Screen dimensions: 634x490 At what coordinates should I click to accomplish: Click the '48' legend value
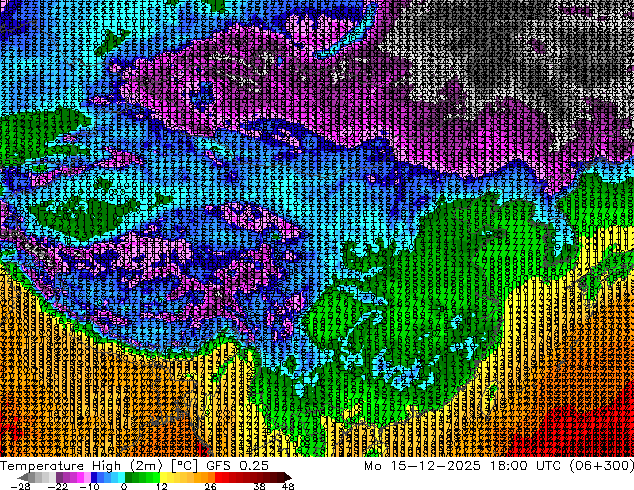click(x=288, y=486)
